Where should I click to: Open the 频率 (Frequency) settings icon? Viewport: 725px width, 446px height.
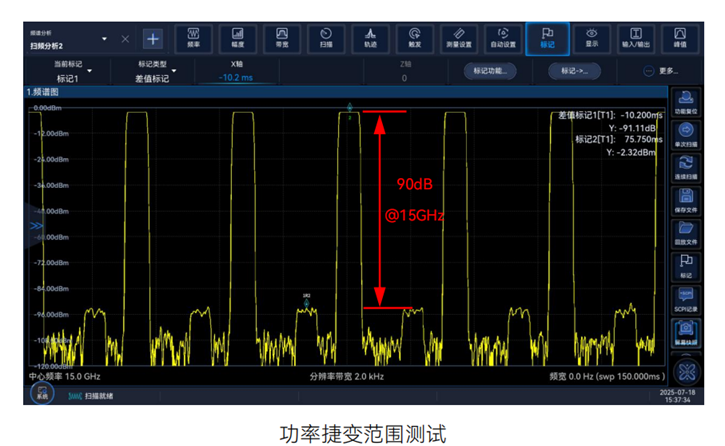point(193,38)
